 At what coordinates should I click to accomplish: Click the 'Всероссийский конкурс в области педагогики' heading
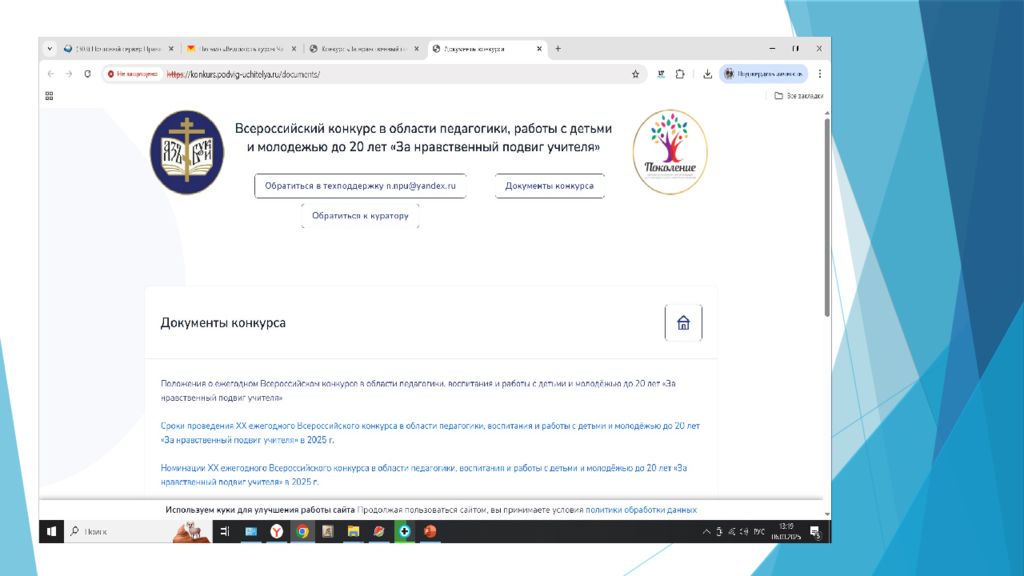click(423, 138)
